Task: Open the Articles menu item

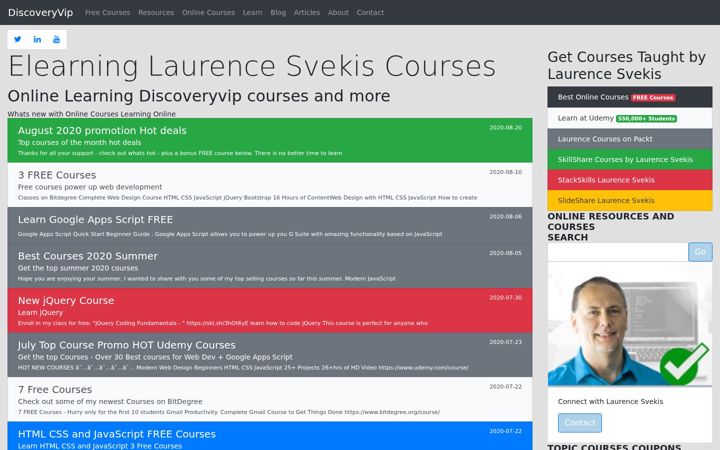Action: pos(307,12)
